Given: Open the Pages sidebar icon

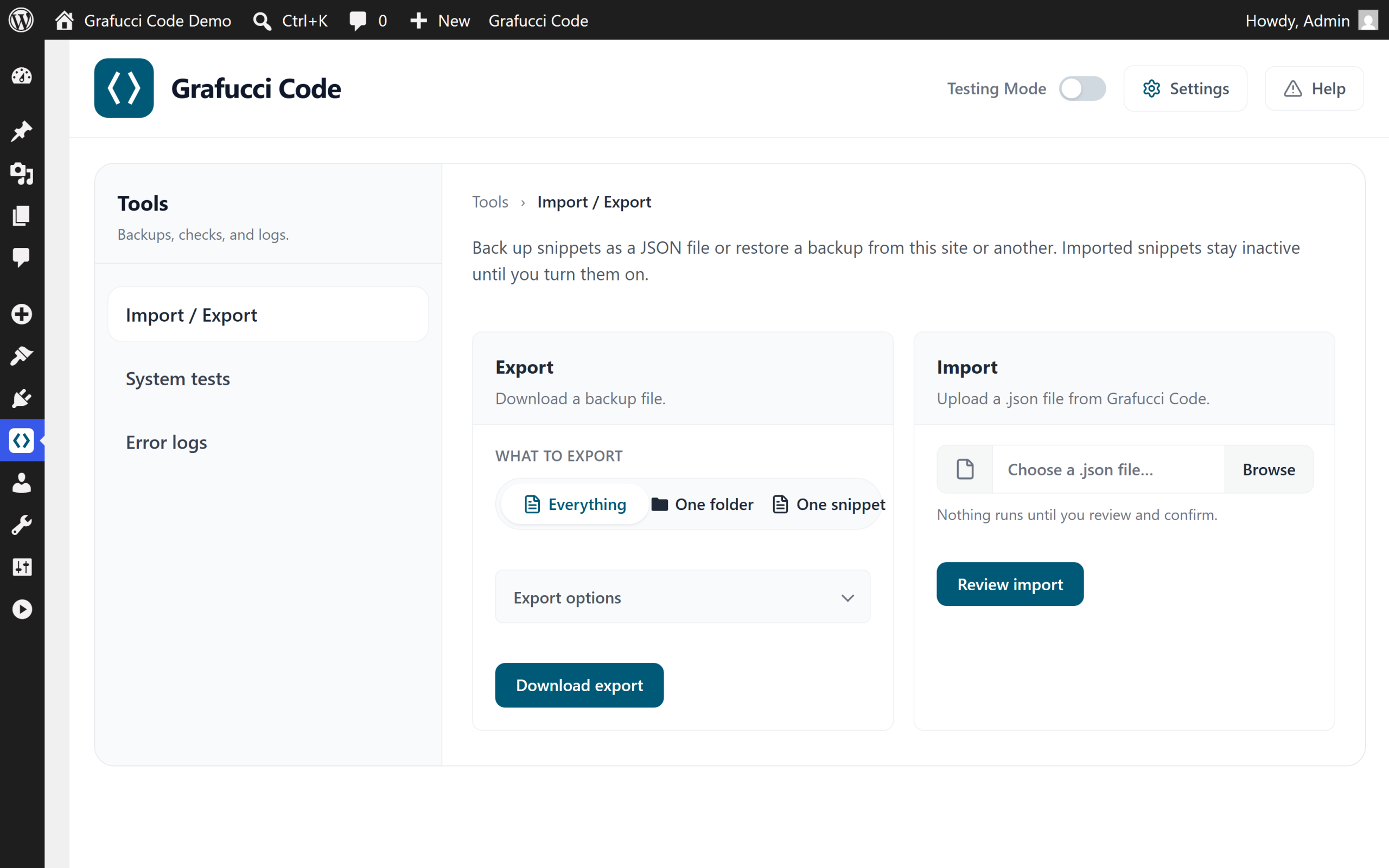Looking at the screenshot, I should point(22,216).
